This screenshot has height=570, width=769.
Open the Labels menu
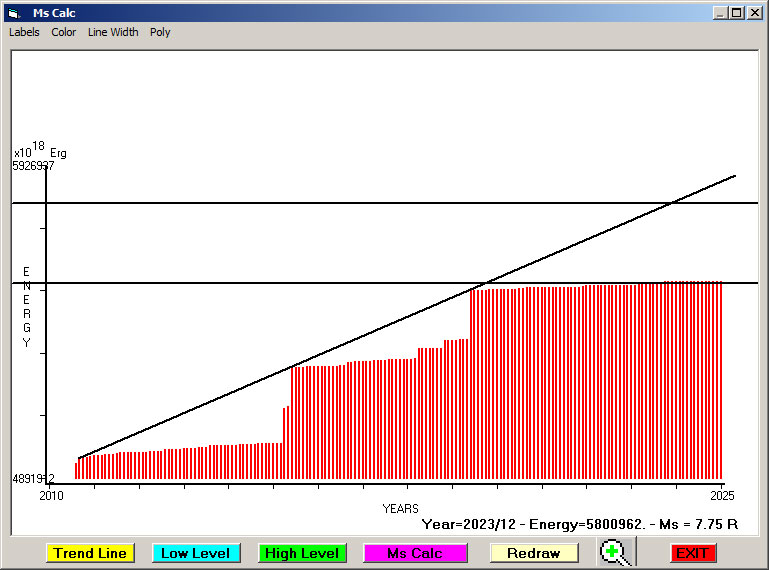pyautogui.click(x=24, y=32)
